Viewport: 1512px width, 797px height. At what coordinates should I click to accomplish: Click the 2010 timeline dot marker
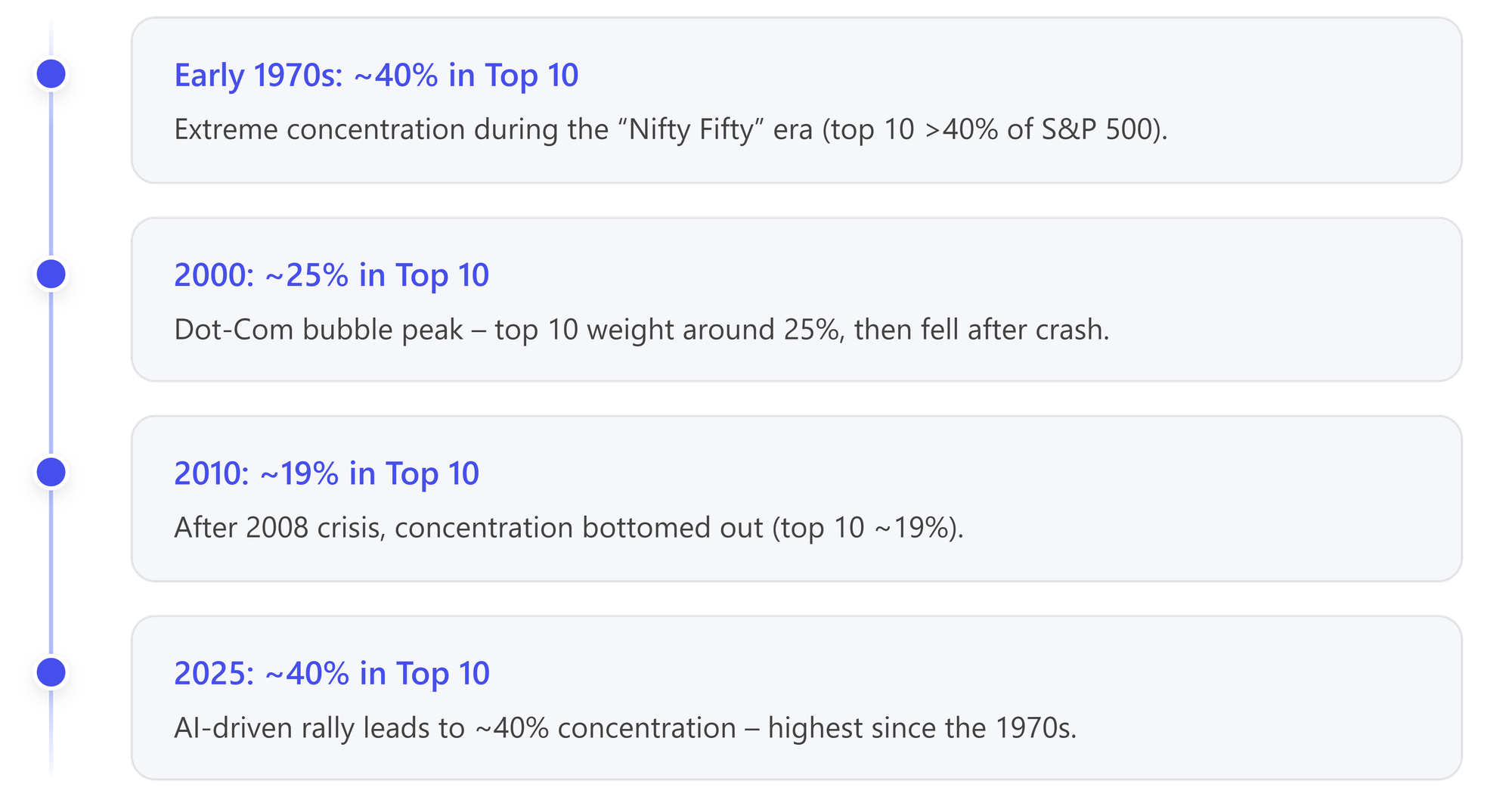(51, 473)
